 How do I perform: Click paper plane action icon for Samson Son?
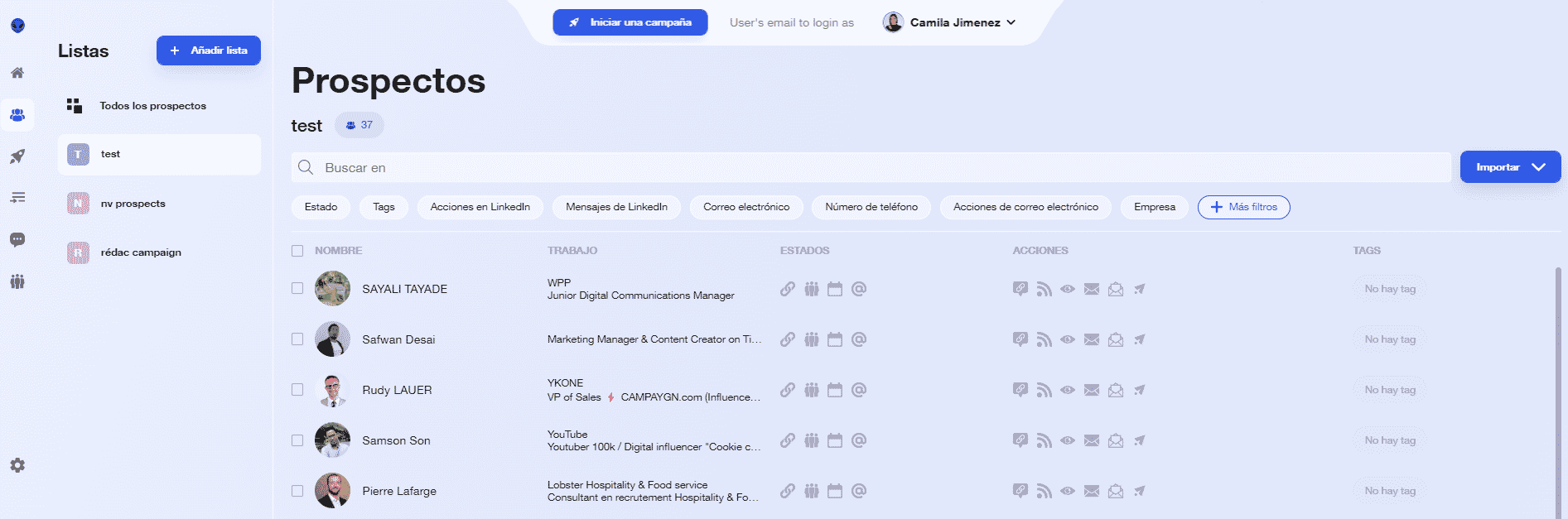[x=1140, y=440]
